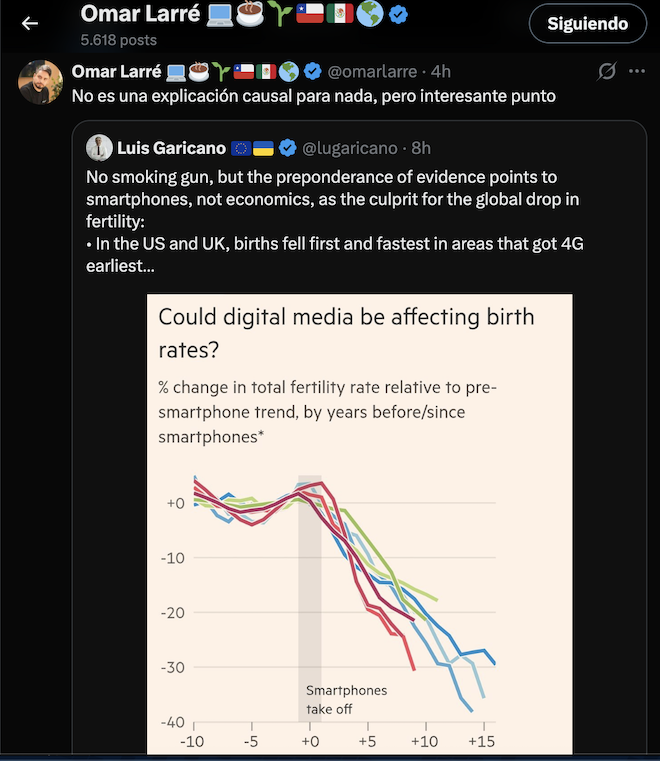
Task: Click Omar Larré's blue verified badge in post
Action: click(313, 71)
